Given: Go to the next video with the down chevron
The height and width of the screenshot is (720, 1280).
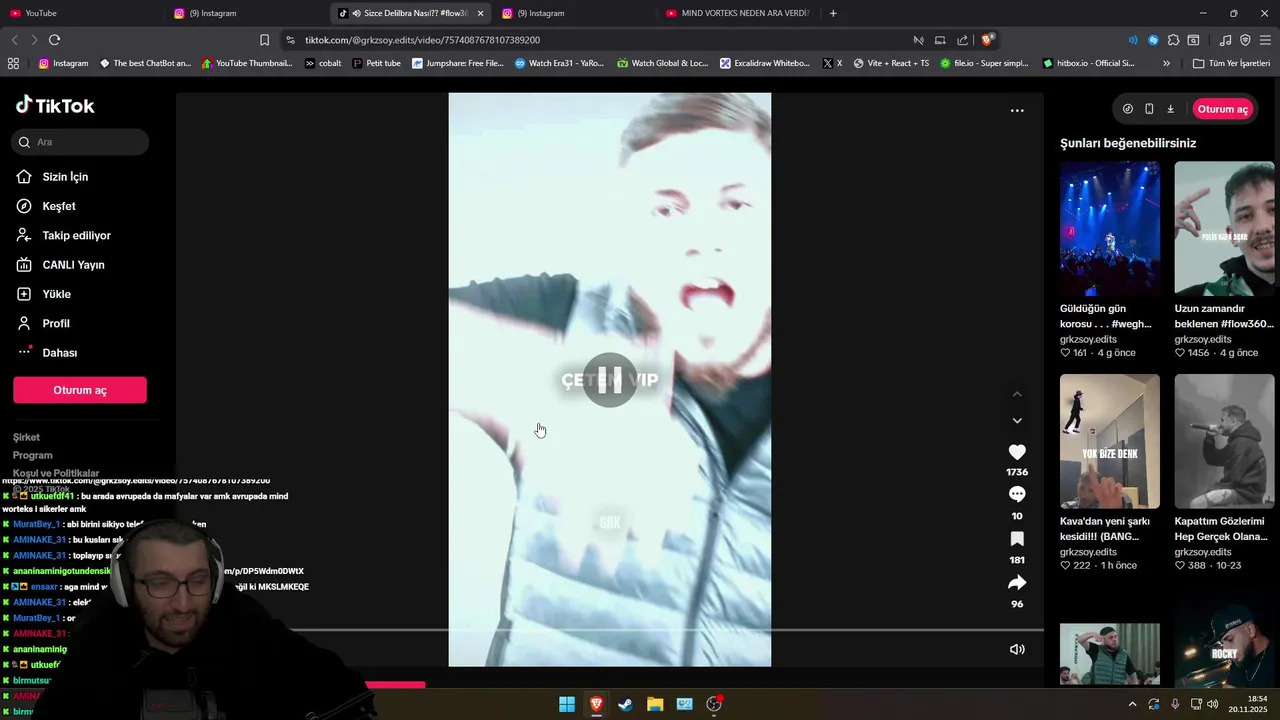Looking at the screenshot, I should click(1017, 421).
